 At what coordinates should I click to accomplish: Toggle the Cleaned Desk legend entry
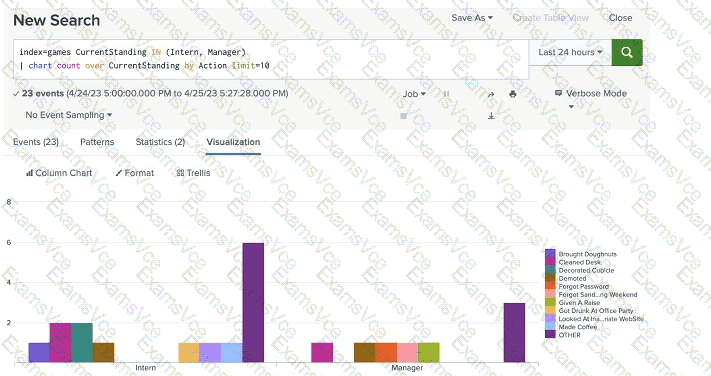tap(573, 262)
